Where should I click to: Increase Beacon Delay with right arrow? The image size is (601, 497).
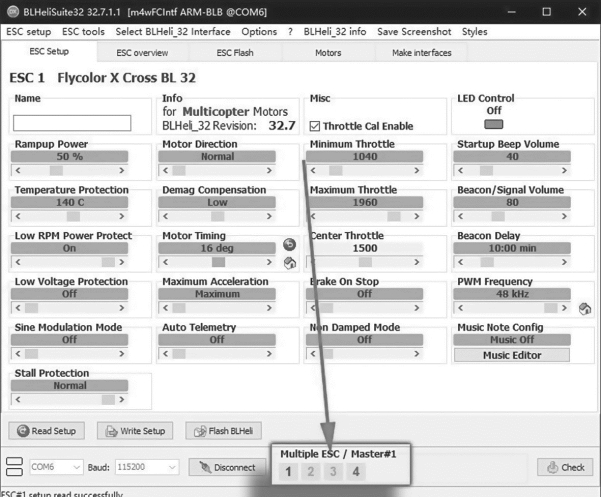pos(565,262)
